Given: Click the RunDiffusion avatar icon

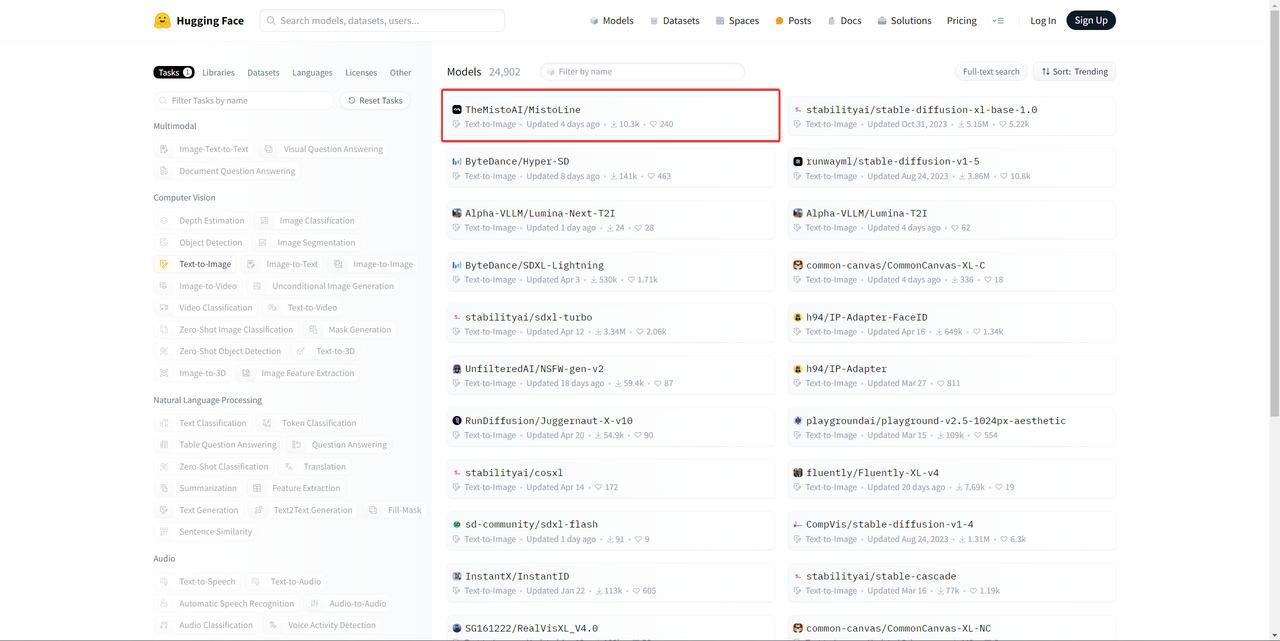Looking at the screenshot, I should 457,421.
